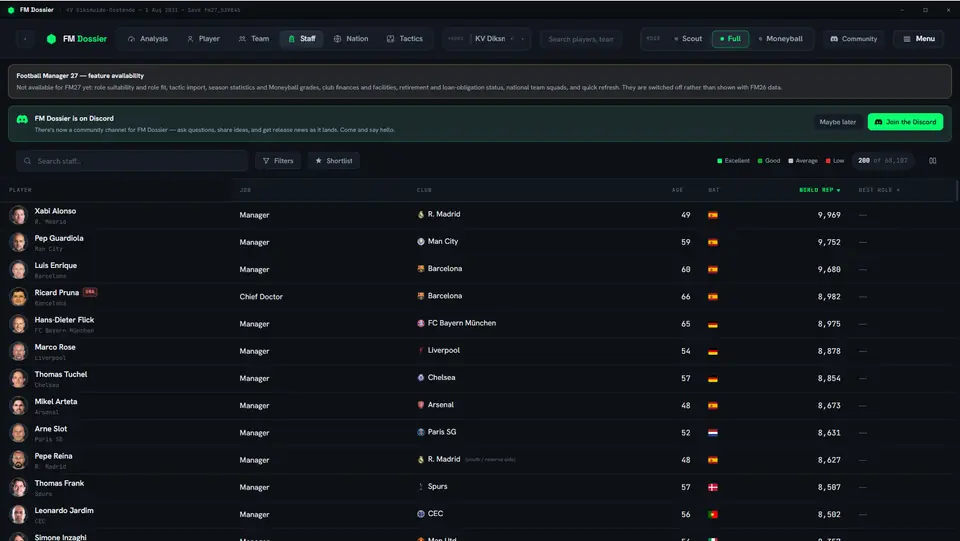Image resolution: width=960 pixels, height=541 pixels.
Task: Select Thomas Tuchel's name
Action: 61,375
